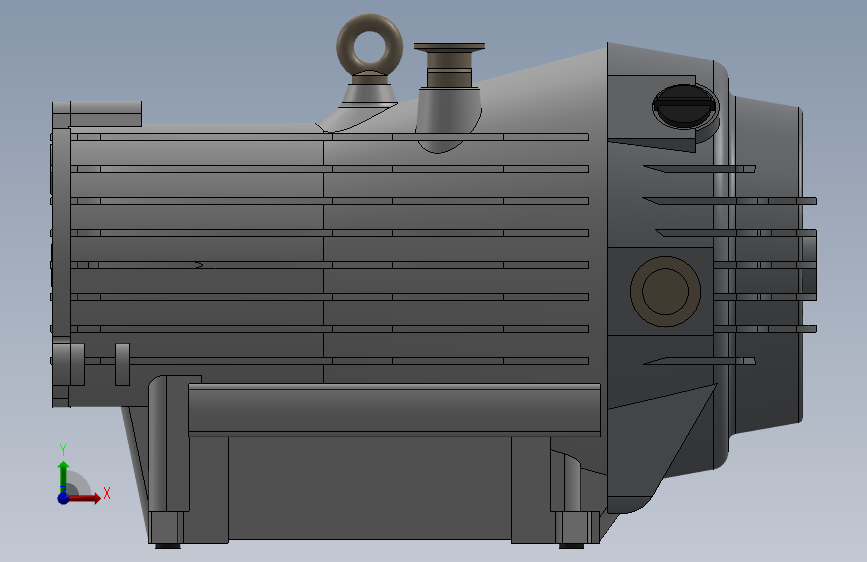Select the lifting eye bolt ring on top
This screenshot has width=867, height=562.
point(369,46)
